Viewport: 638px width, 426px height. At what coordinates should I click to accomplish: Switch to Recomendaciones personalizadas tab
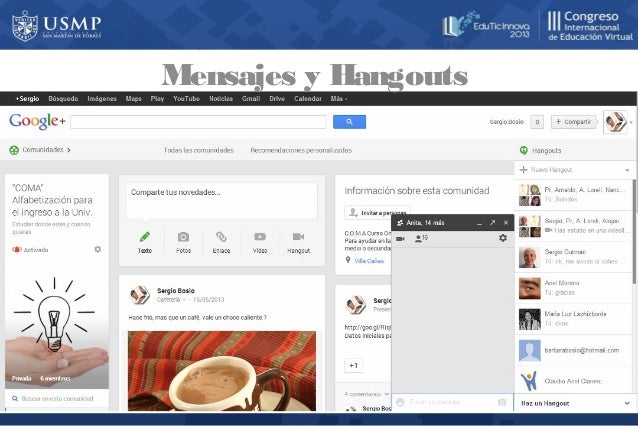pyautogui.click(x=301, y=150)
